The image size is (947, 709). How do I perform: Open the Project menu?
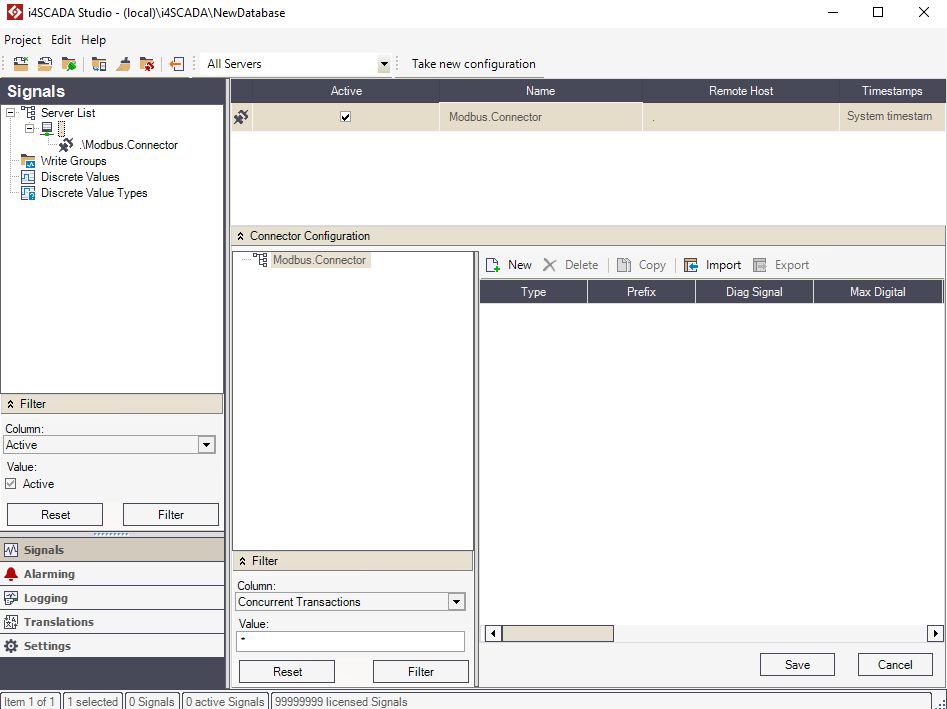[x=22, y=40]
